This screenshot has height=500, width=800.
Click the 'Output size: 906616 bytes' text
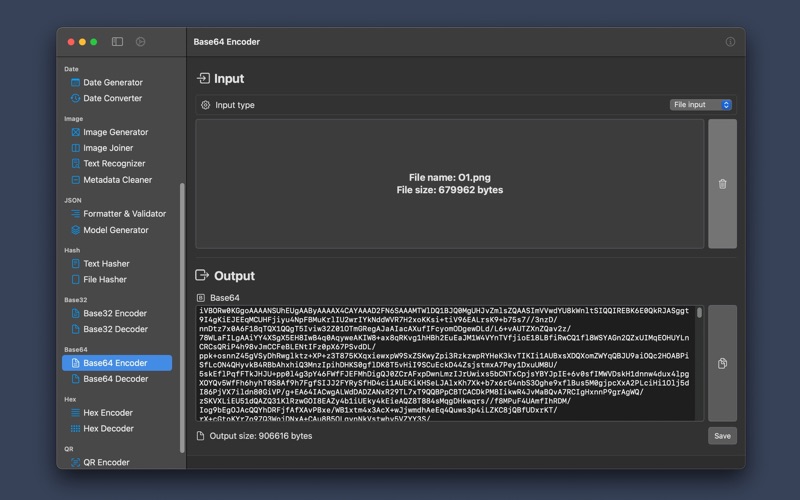[261, 436]
